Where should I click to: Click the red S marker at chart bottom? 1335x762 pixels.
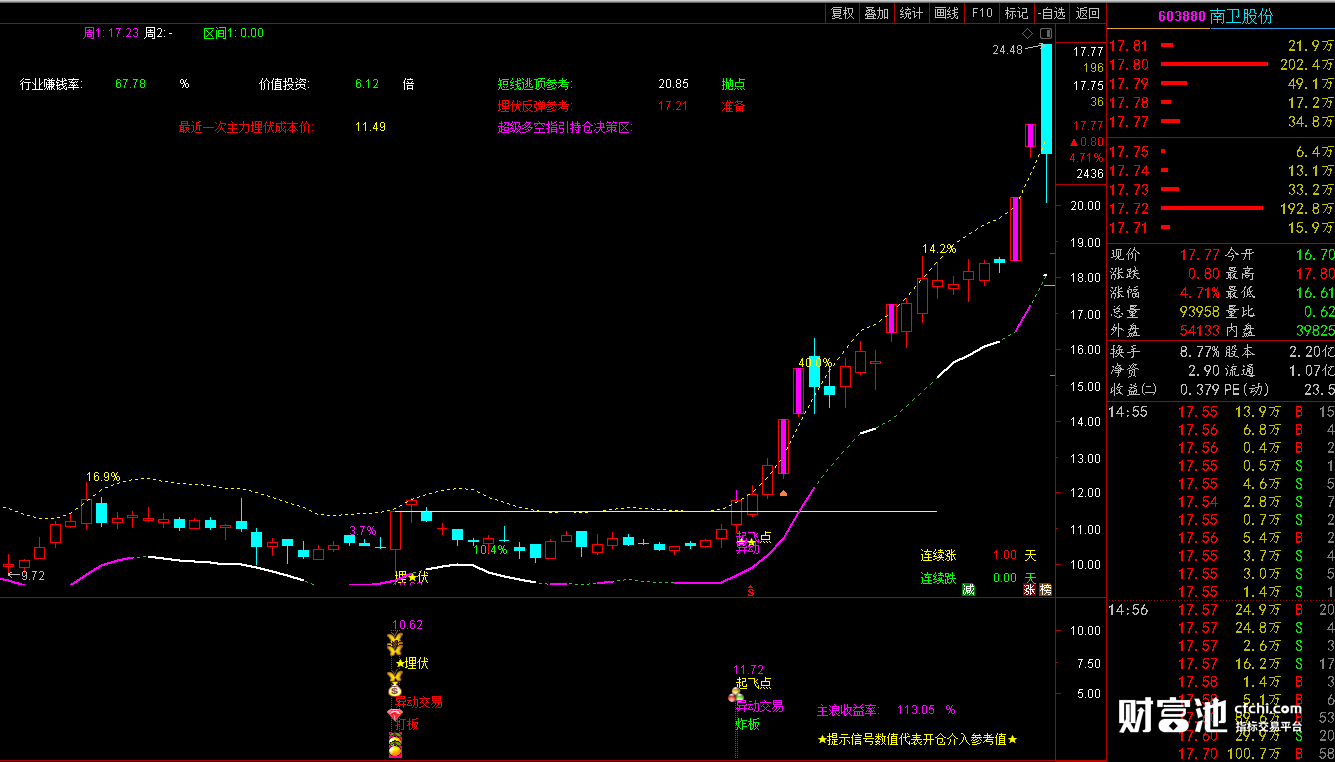pyautogui.click(x=750, y=591)
